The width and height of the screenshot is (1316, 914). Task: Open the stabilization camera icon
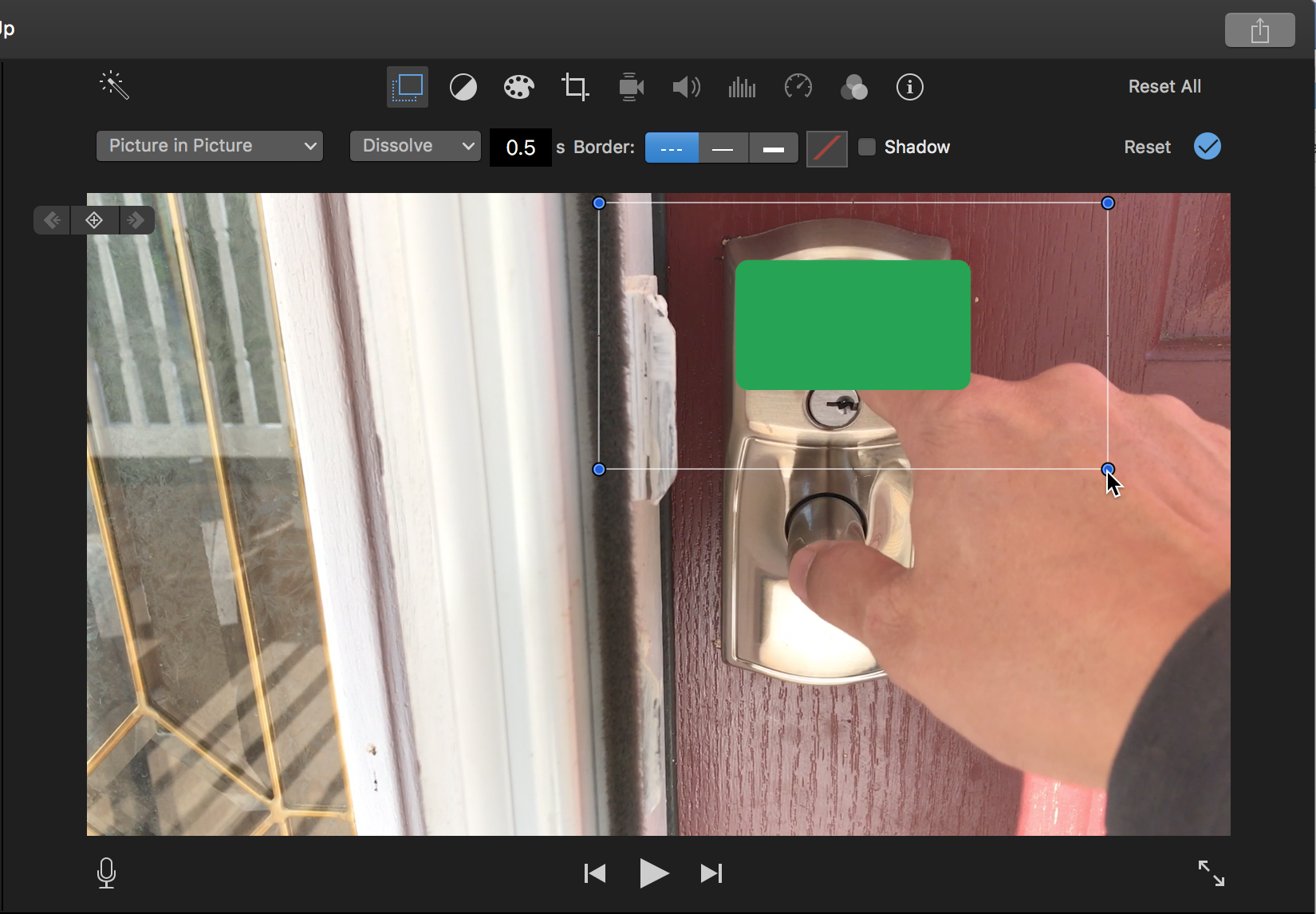click(x=631, y=87)
